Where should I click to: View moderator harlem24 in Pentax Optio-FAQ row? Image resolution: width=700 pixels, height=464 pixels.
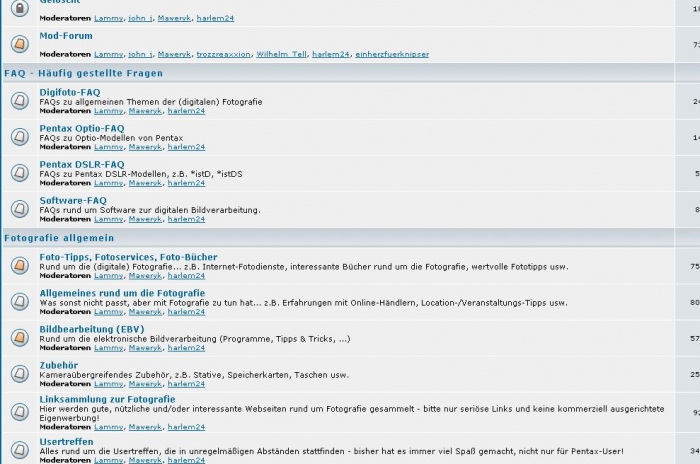186,147
